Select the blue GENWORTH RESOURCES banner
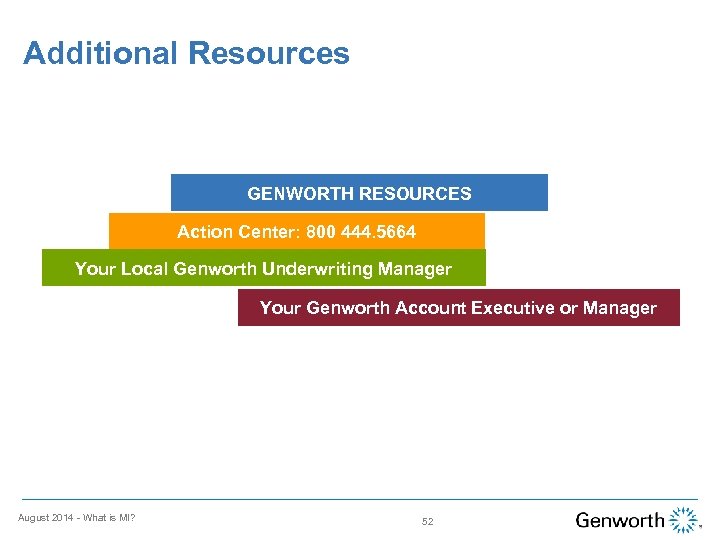The width and height of the screenshot is (720, 540). 359,192
